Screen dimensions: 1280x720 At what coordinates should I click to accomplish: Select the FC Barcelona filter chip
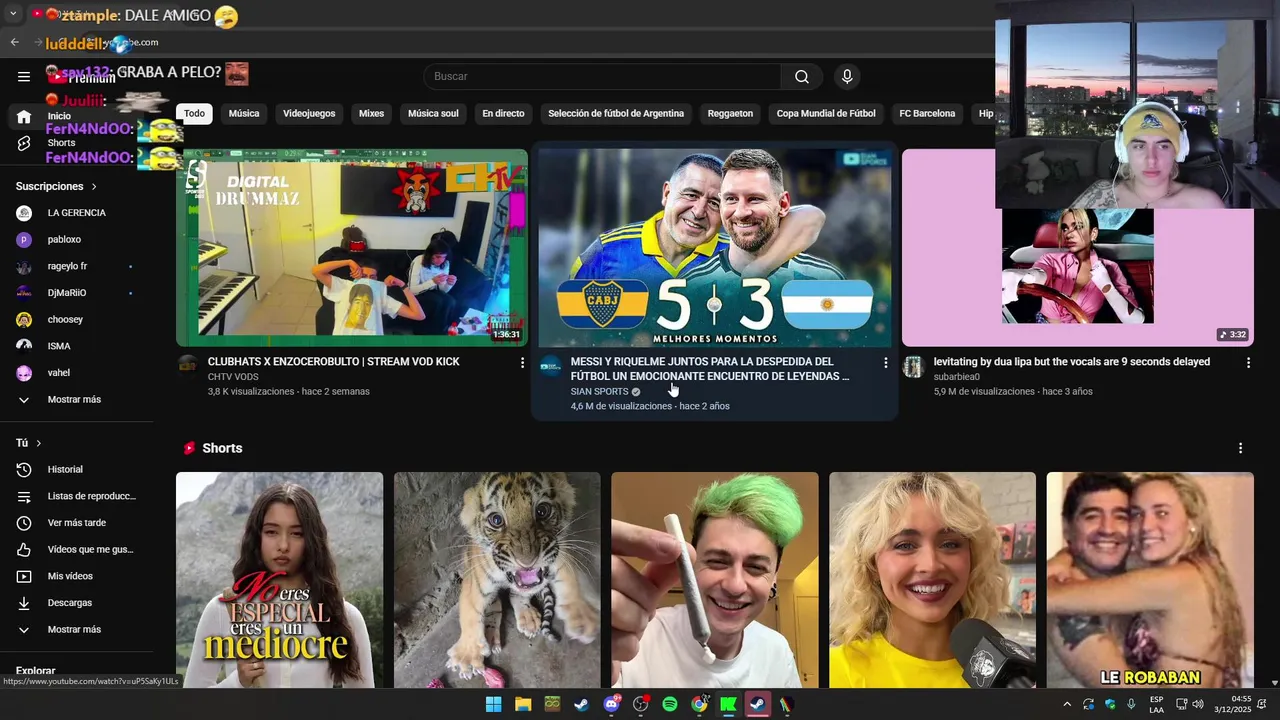click(x=927, y=114)
